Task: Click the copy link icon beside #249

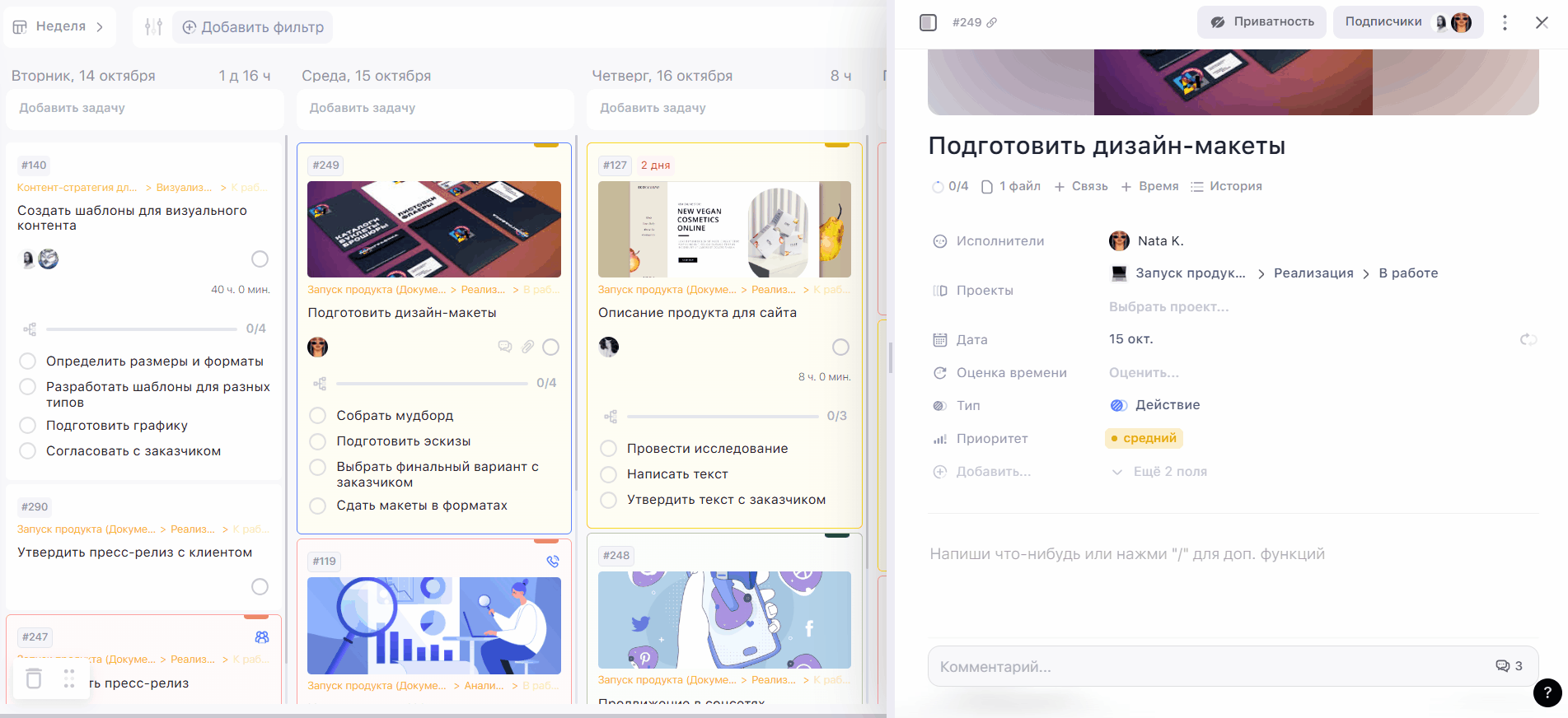Action: point(992,23)
